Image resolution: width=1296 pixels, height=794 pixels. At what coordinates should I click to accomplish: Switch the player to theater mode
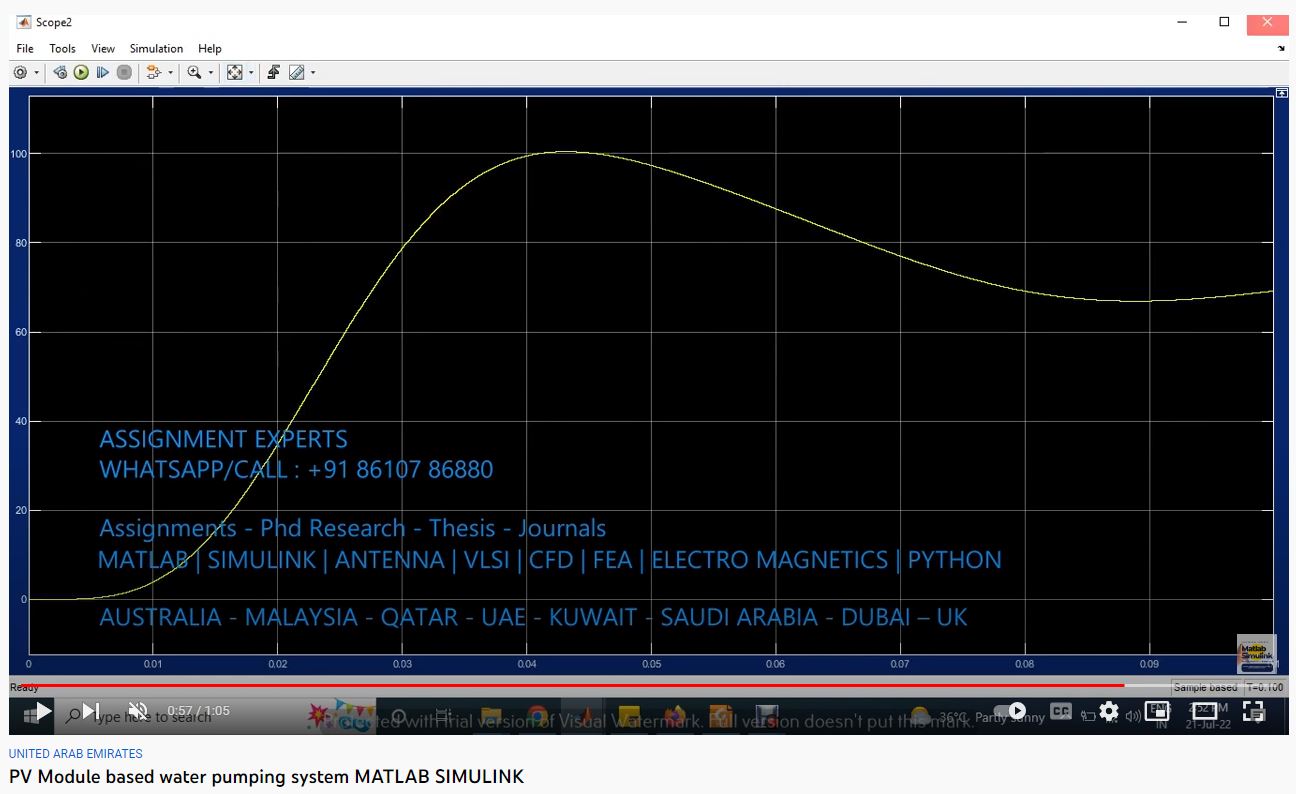point(1205,712)
